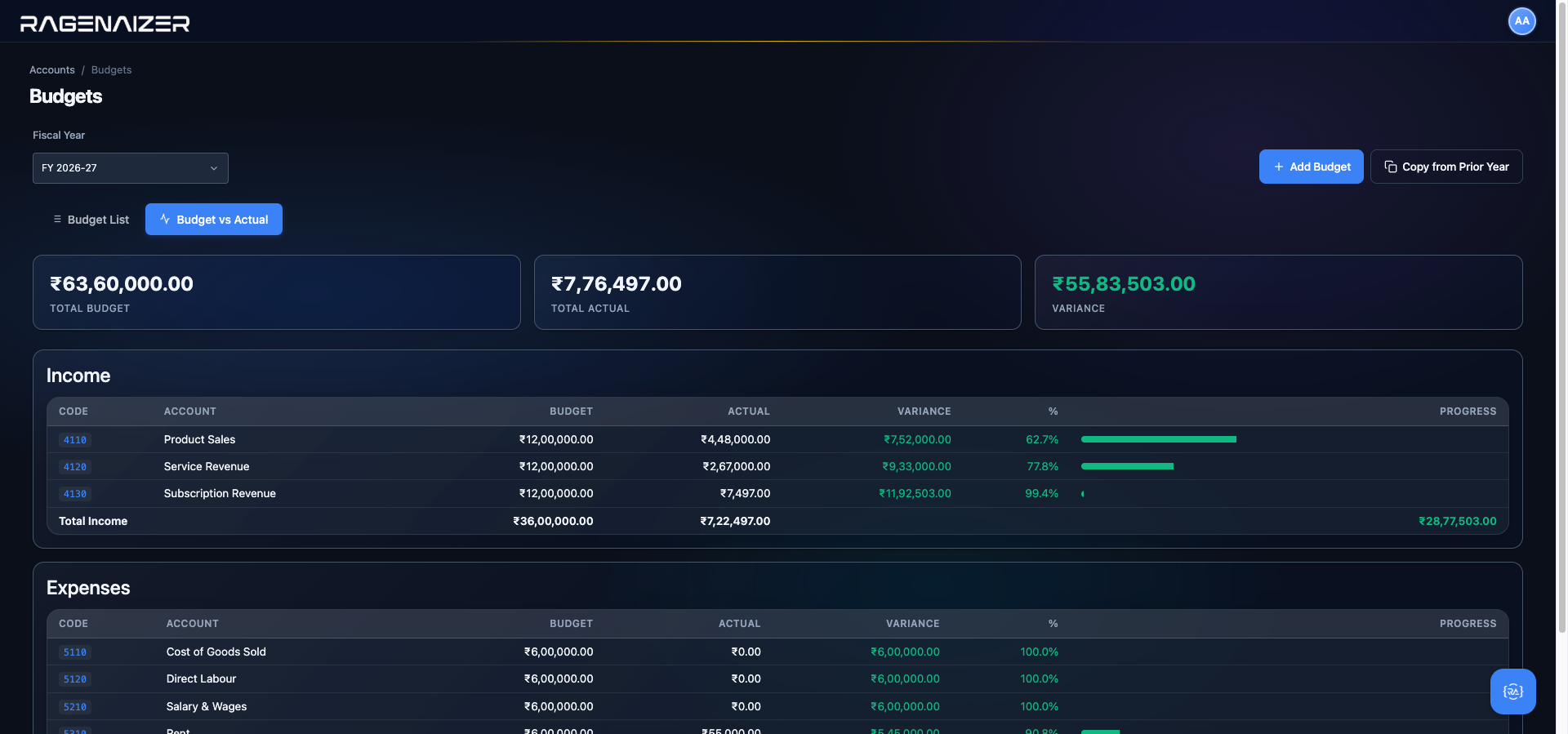Screen dimensions: 1568x734
Task: Click Subscription Revenue variance ₹11,92,503.00
Action: pos(915,493)
